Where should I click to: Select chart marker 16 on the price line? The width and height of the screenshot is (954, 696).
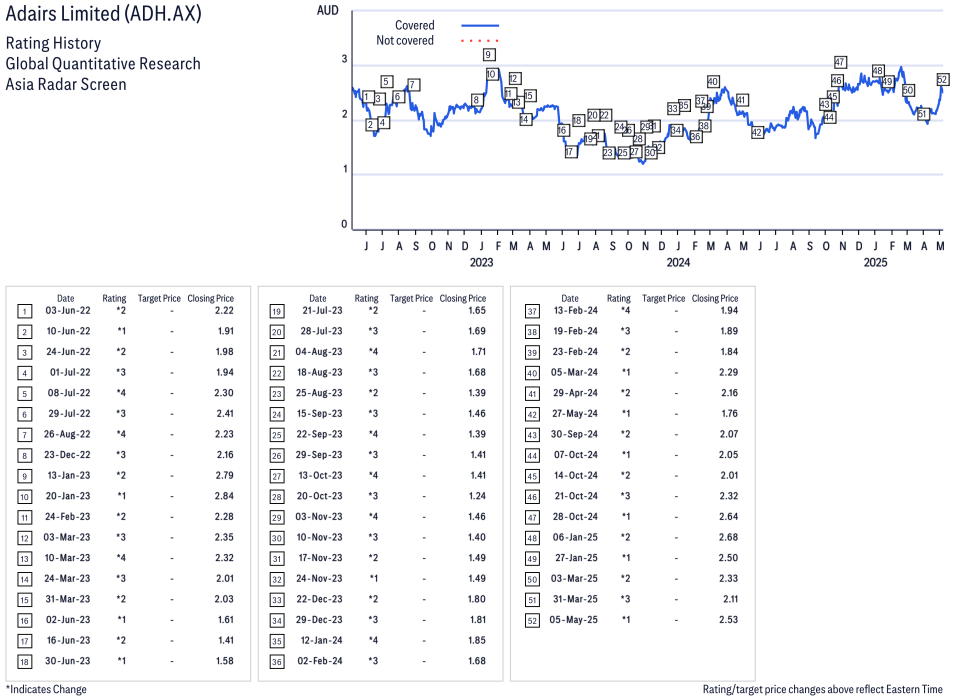(562, 130)
